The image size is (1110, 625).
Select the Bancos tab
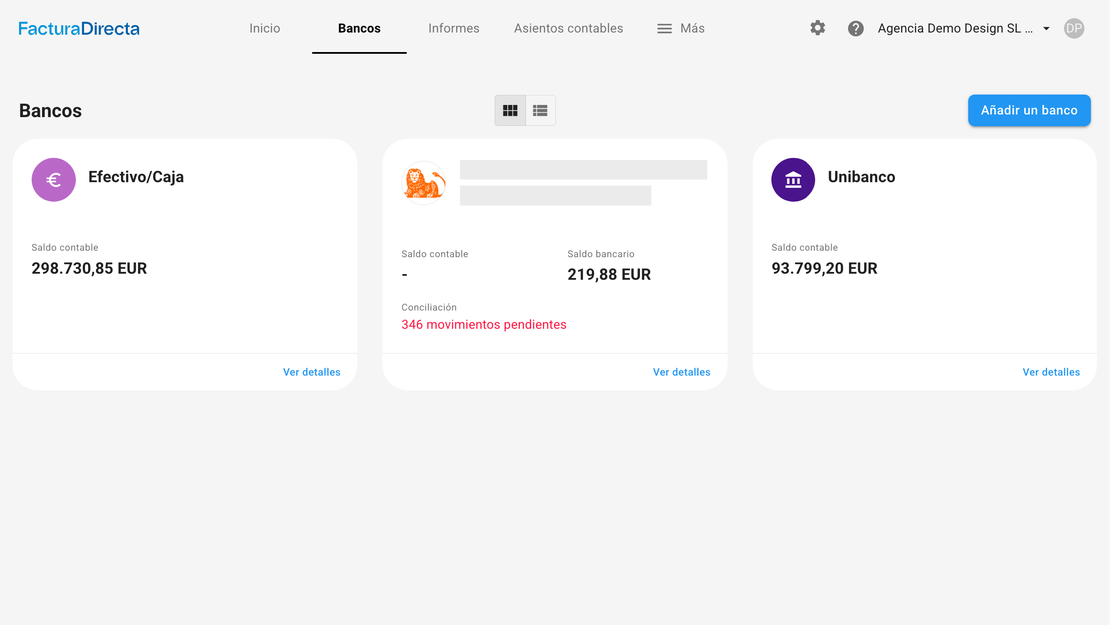pyautogui.click(x=359, y=28)
